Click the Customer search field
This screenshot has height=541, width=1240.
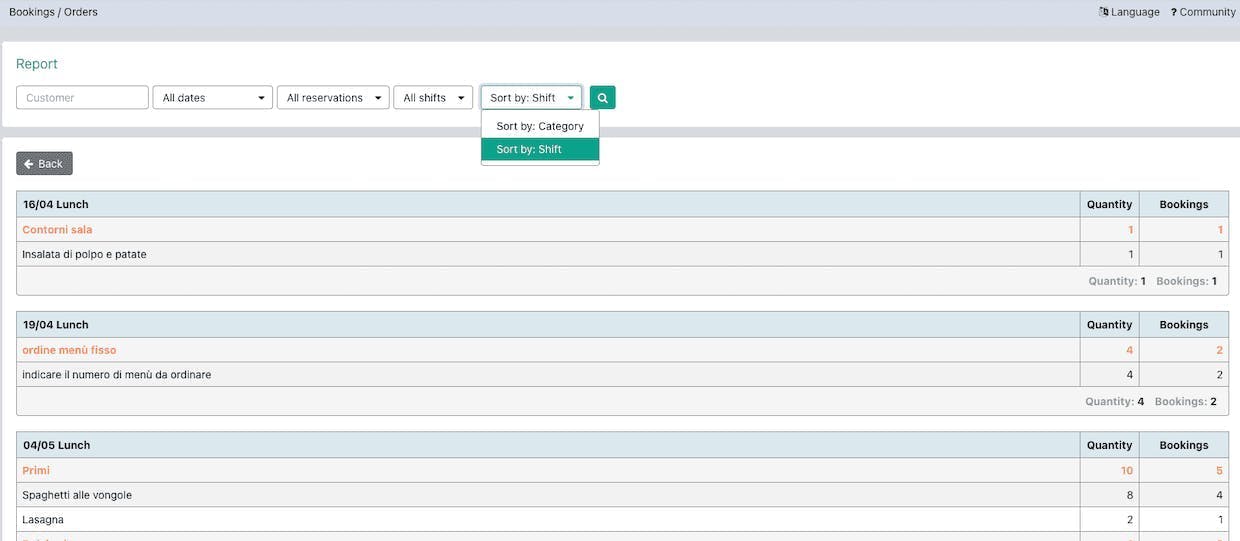[82, 98]
